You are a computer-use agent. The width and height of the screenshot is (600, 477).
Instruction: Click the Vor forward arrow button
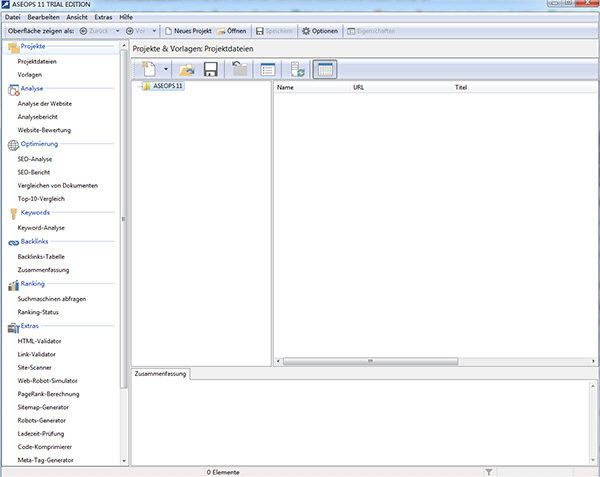[x=135, y=31]
